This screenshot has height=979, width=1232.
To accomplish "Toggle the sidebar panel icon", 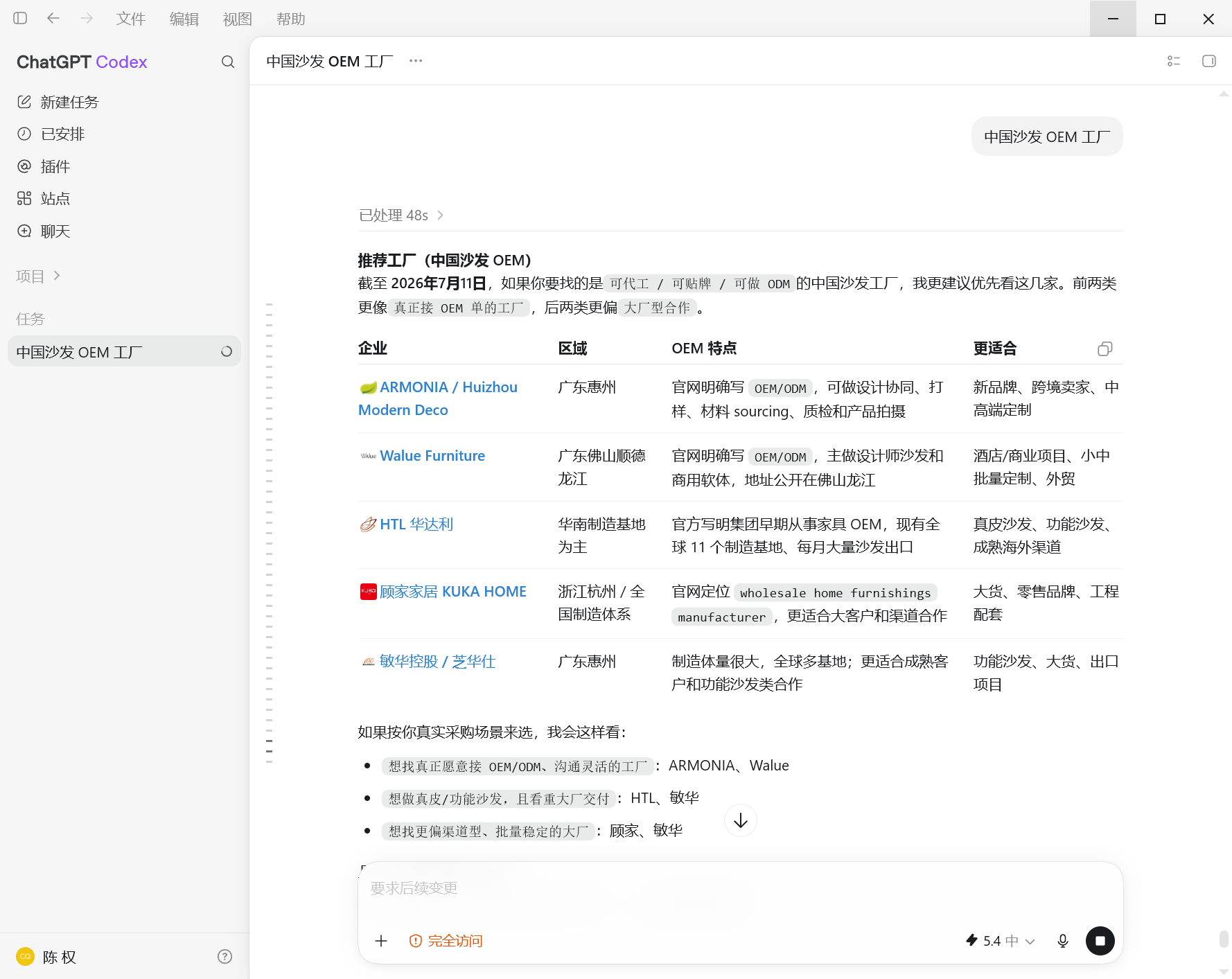I will click(x=20, y=19).
